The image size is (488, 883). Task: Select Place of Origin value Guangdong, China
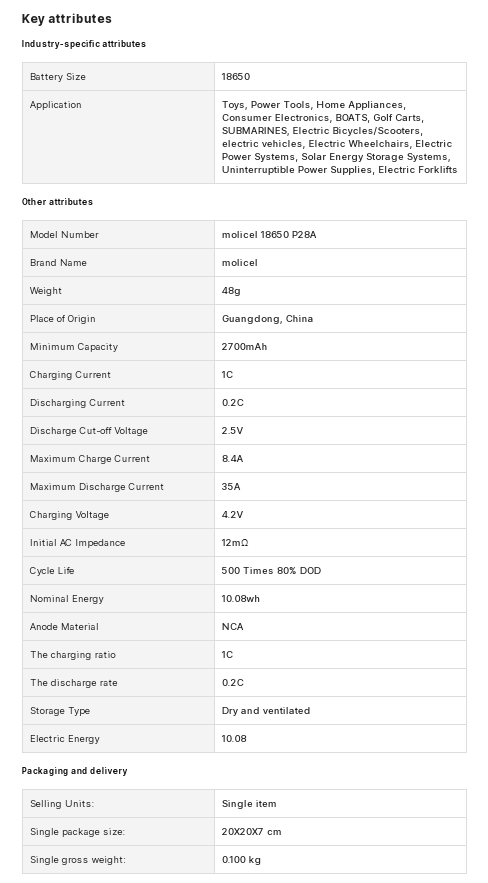267,319
